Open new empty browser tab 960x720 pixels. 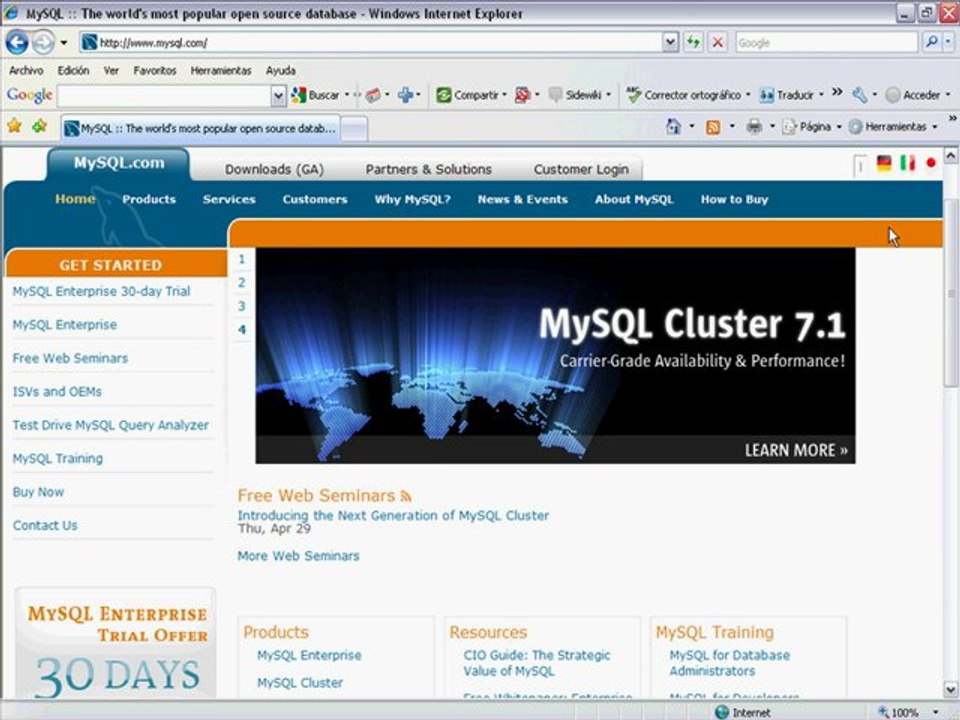pos(354,128)
